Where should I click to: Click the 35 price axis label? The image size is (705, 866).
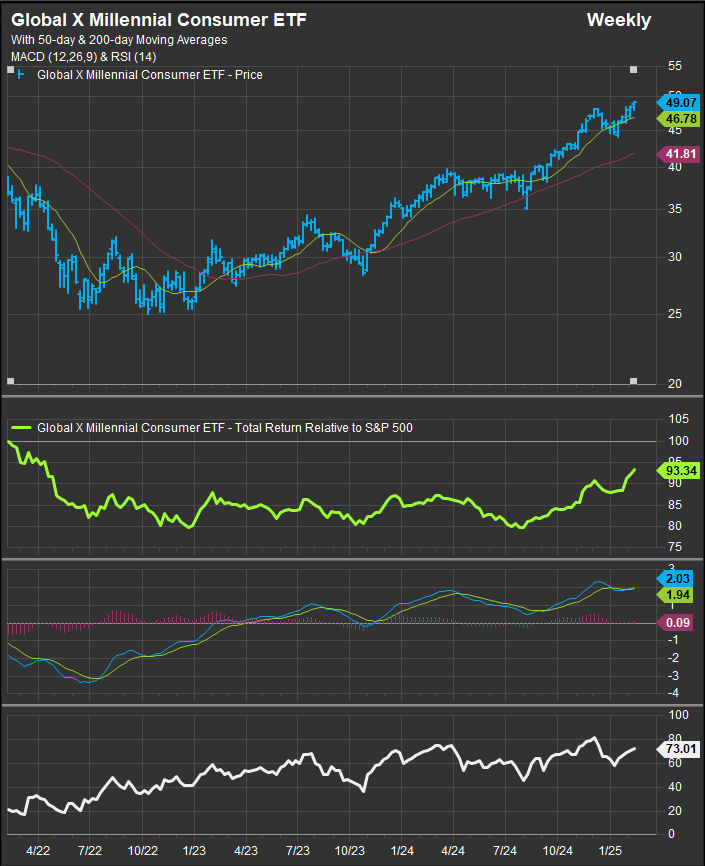pos(675,209)
